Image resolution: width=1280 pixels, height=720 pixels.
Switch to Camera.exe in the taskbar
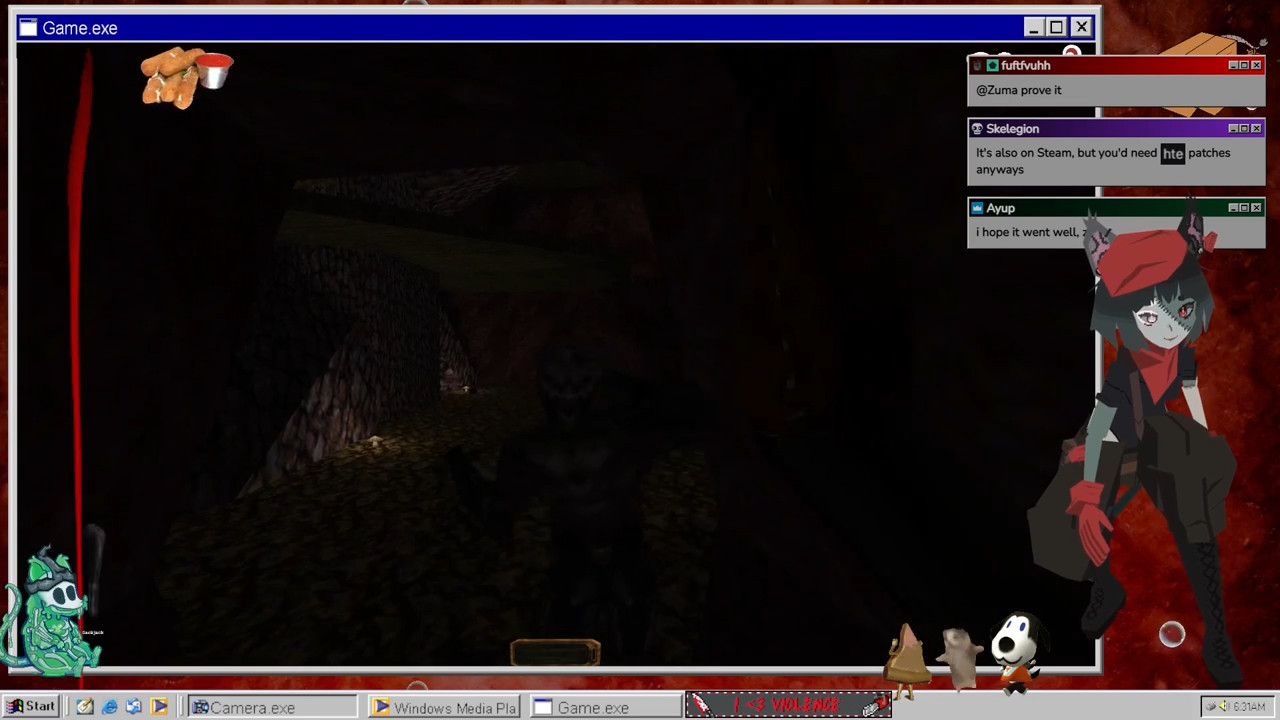pos(272,707)
